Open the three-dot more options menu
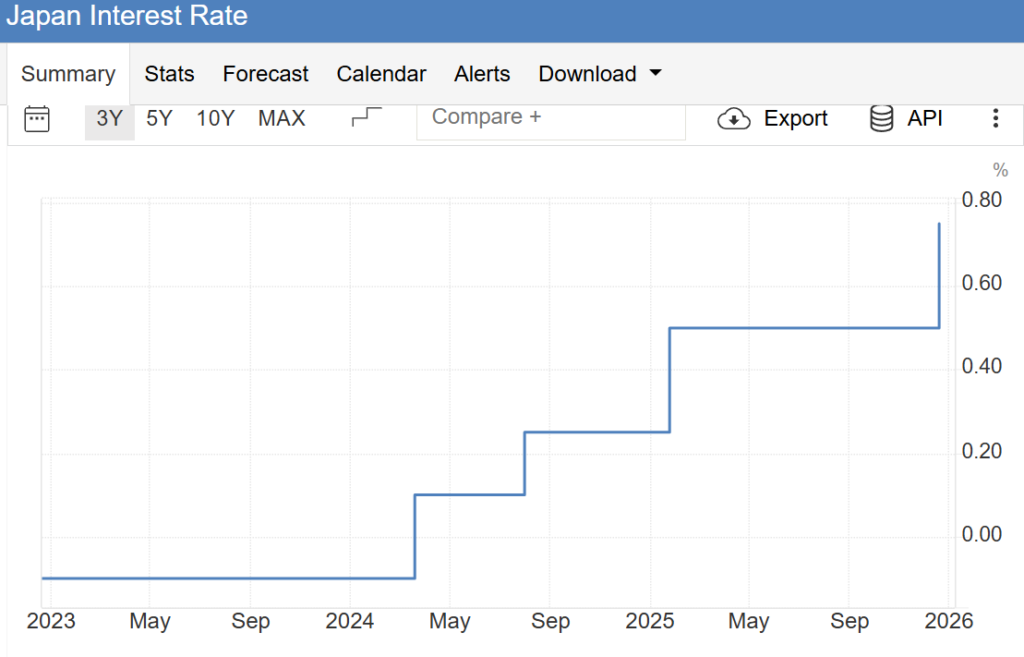This screenshot has width=1024, height=657. [x=995, y=119]
